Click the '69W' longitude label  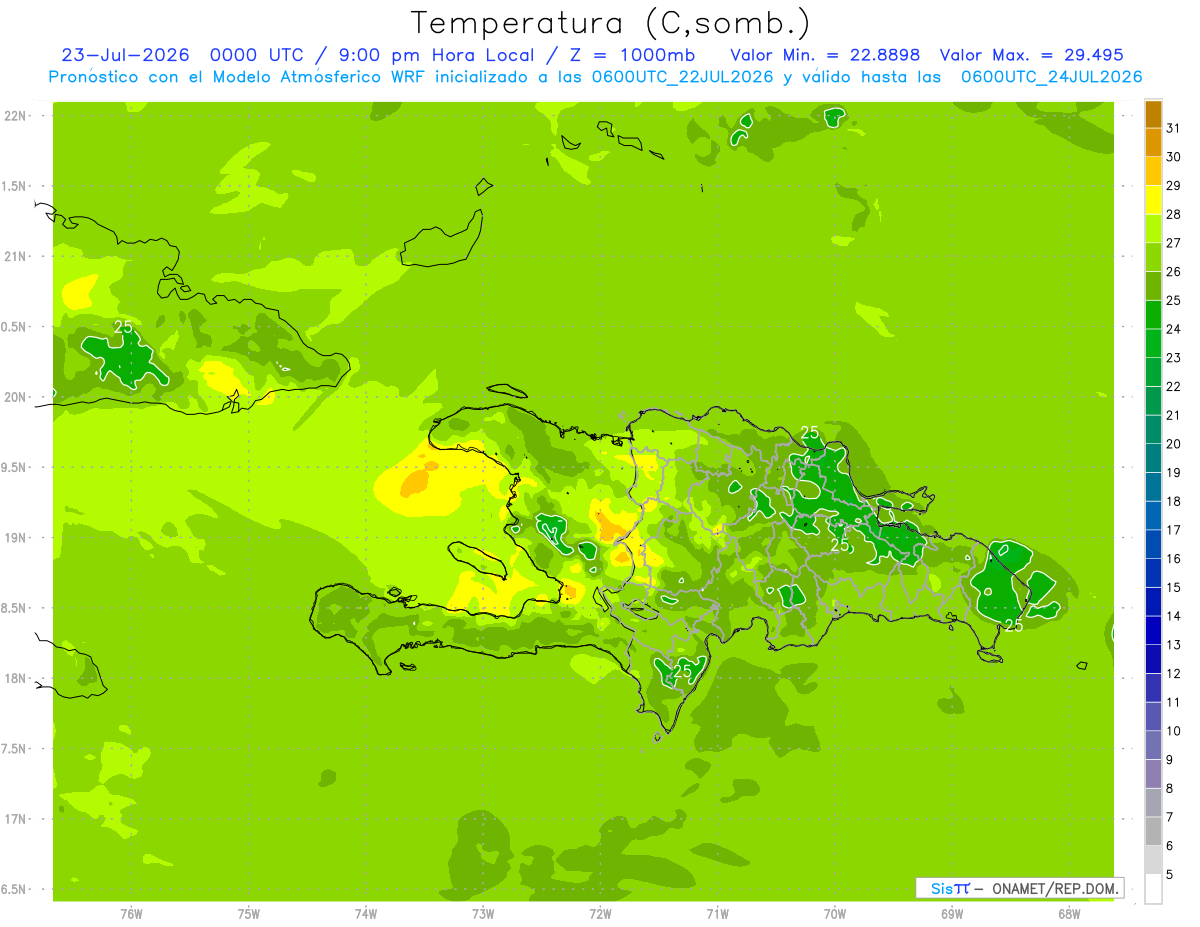point(952,913)
